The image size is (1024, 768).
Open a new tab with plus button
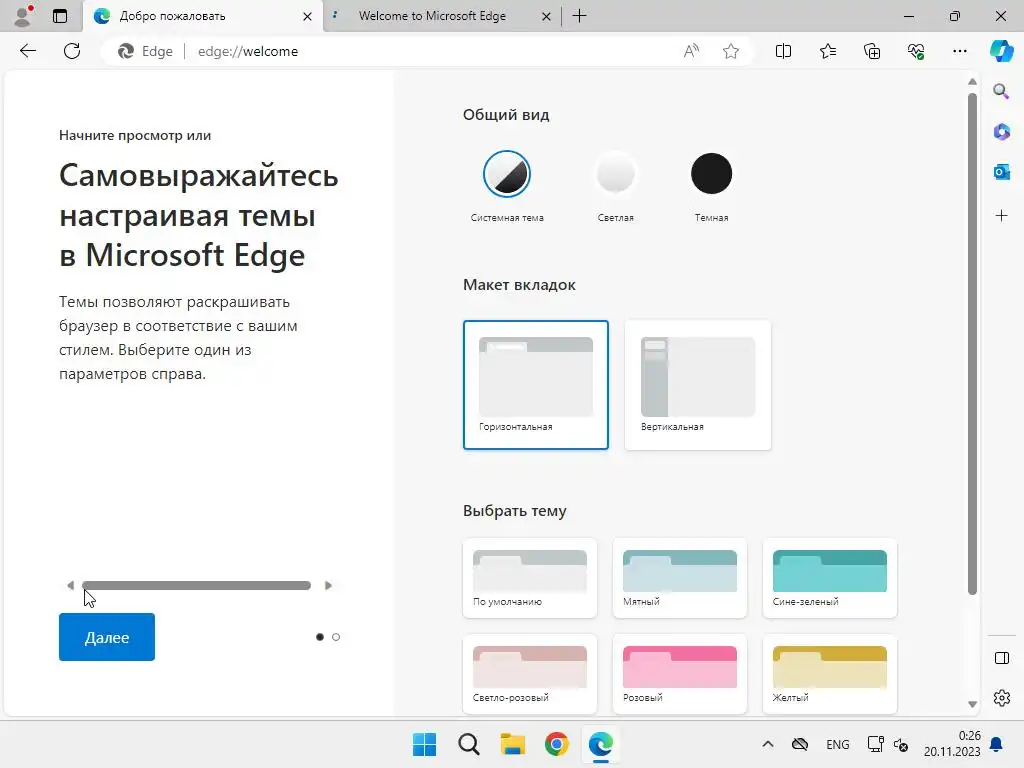[579, 16]
